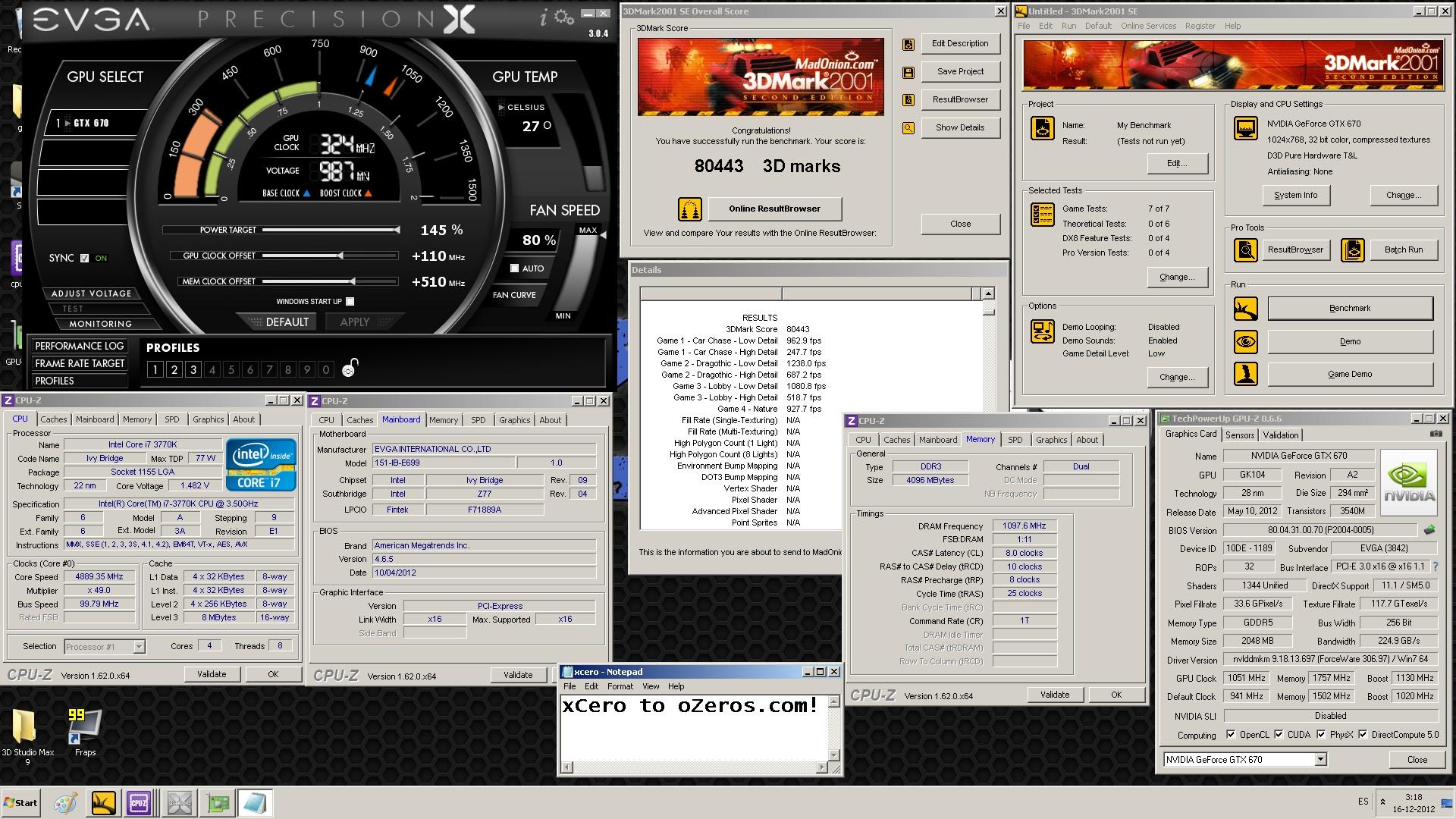Image resolution: width=1456 pixels, height=819 pixels.
Task: Click System Info button
Action: click(1295, 196)
